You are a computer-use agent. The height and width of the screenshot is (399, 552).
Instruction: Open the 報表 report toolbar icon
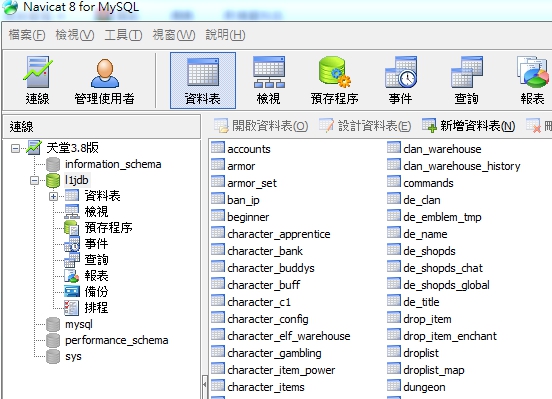tap(533, 80)
